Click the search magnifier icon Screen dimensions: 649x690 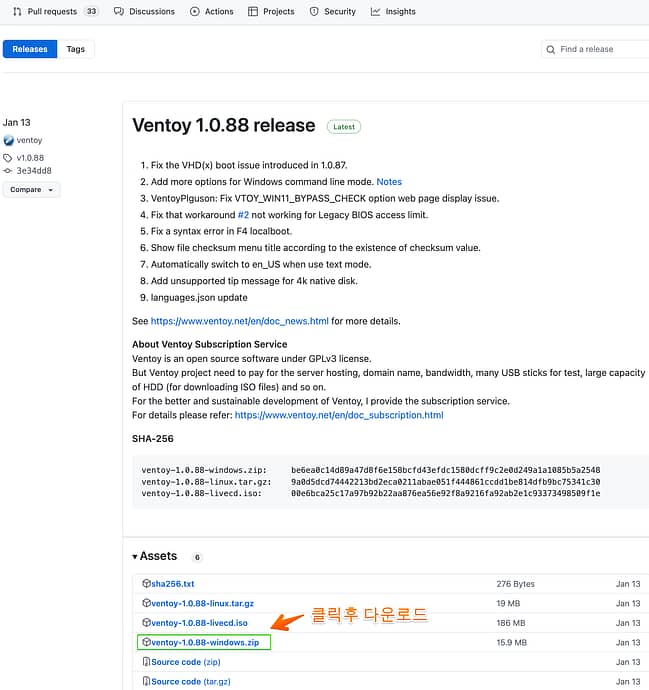pos(550,49)
